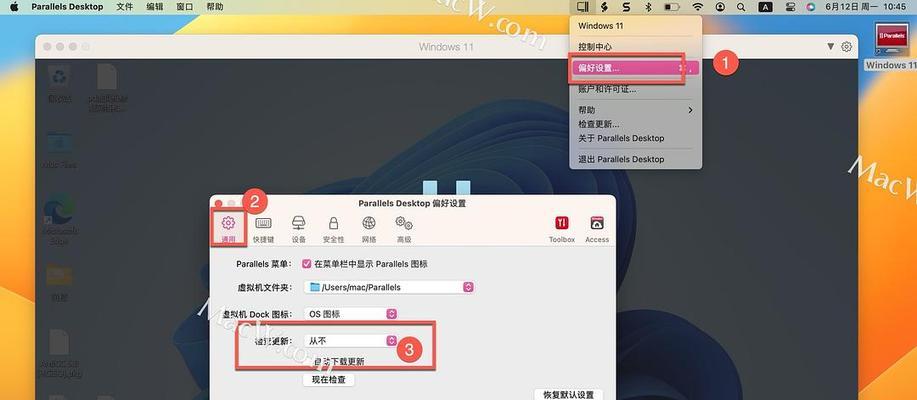Open the 从不 update check dropdown
The height and width of the screenshot is (400, 917).
(x=350, y=340)
